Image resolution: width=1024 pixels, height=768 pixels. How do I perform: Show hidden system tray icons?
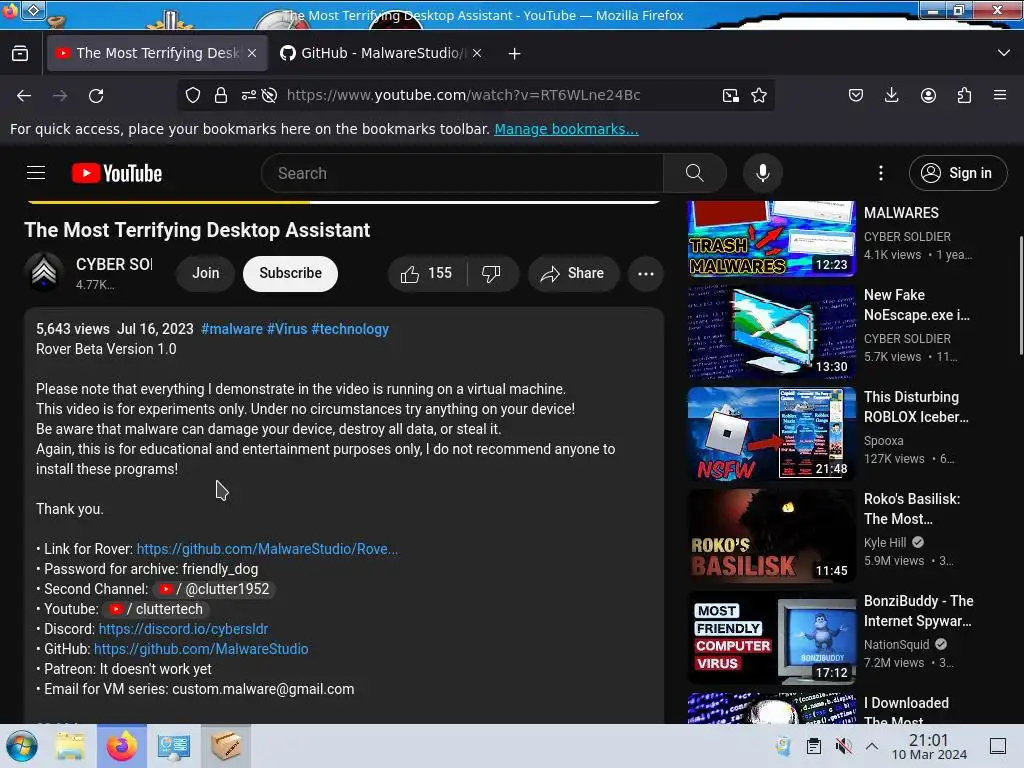872,746
